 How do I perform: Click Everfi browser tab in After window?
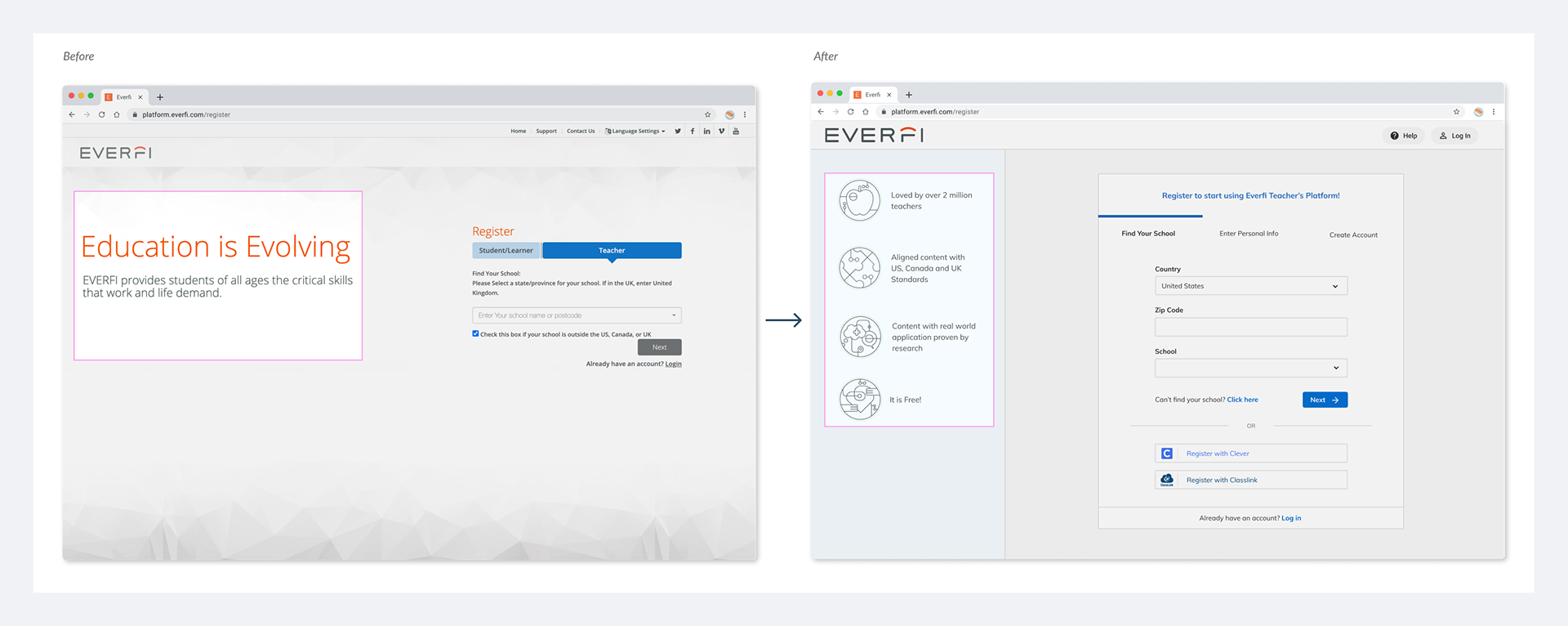[873, 95]
